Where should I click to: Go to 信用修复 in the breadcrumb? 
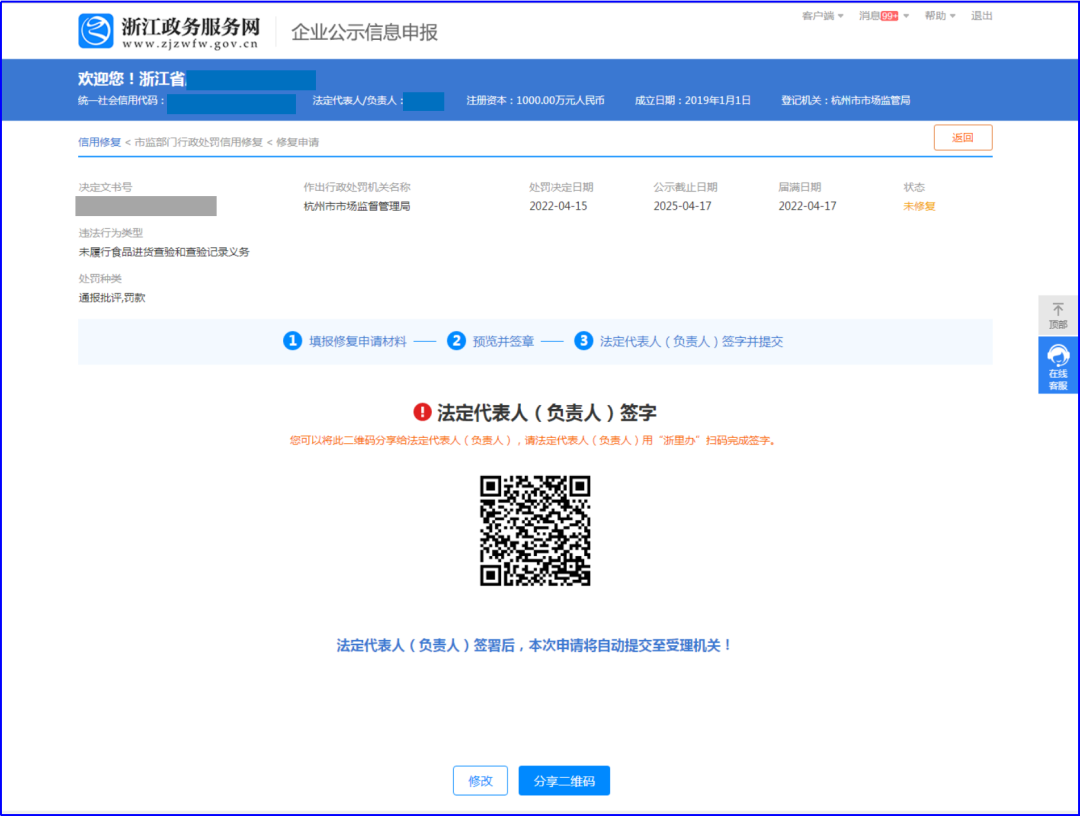pyautogui.click(x=99, y=142)
